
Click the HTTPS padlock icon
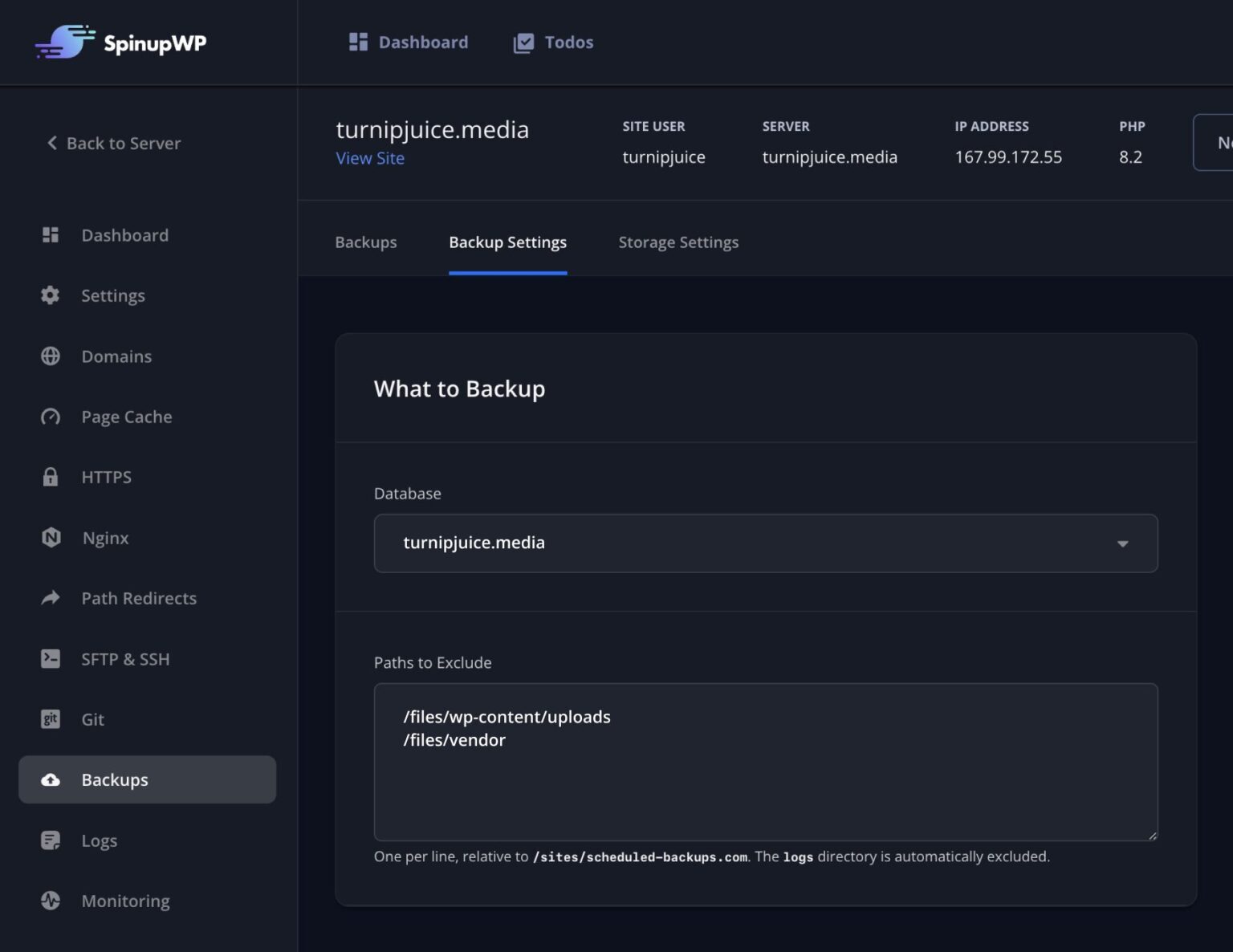click(51, 476)
